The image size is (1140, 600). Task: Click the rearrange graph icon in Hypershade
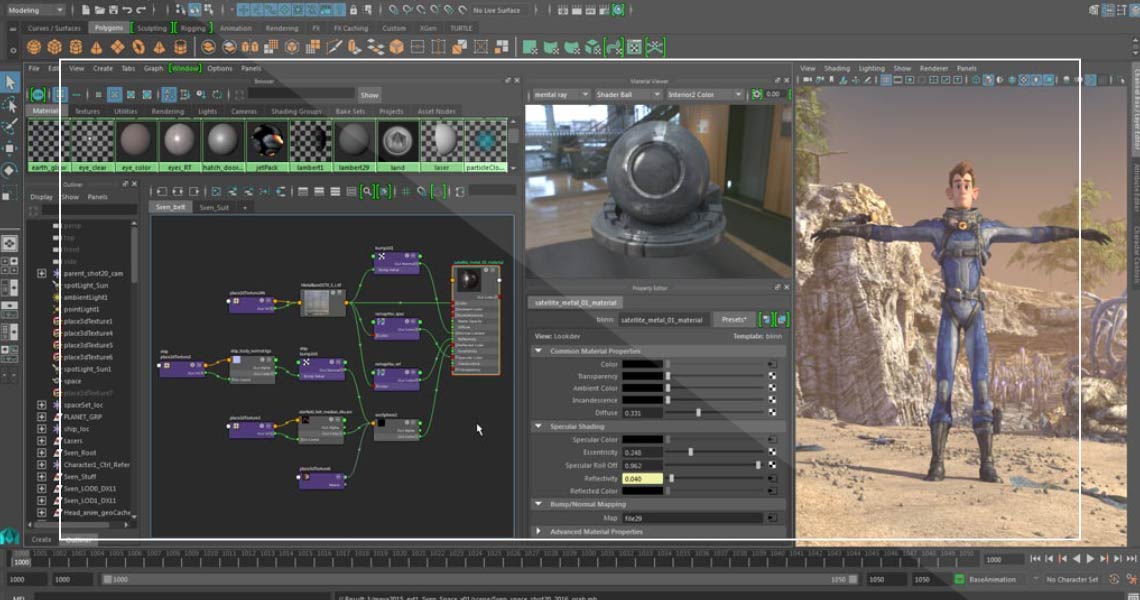(216, 191)
